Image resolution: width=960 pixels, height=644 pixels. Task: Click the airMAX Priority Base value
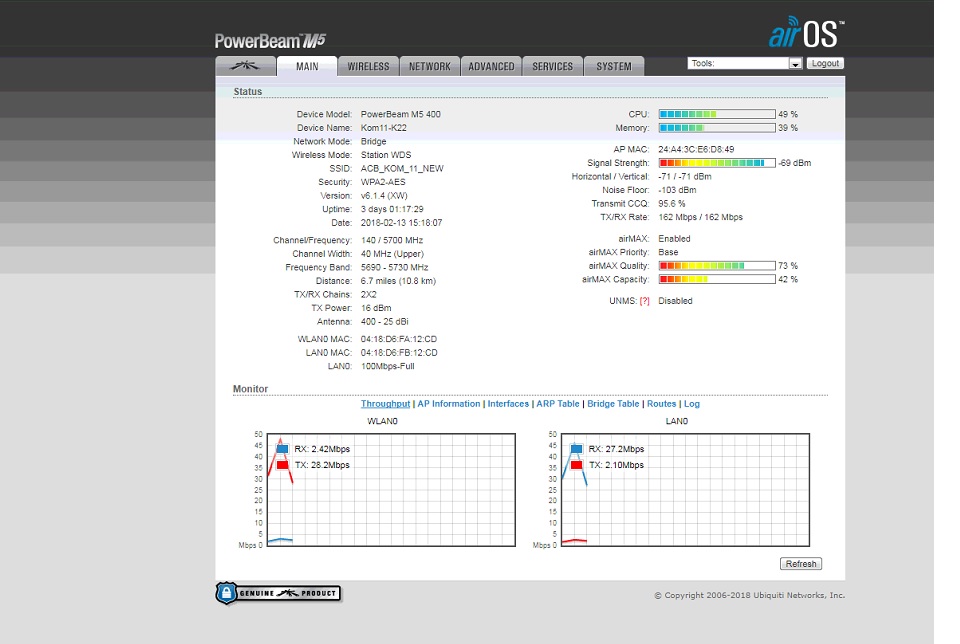click(668, 252)
